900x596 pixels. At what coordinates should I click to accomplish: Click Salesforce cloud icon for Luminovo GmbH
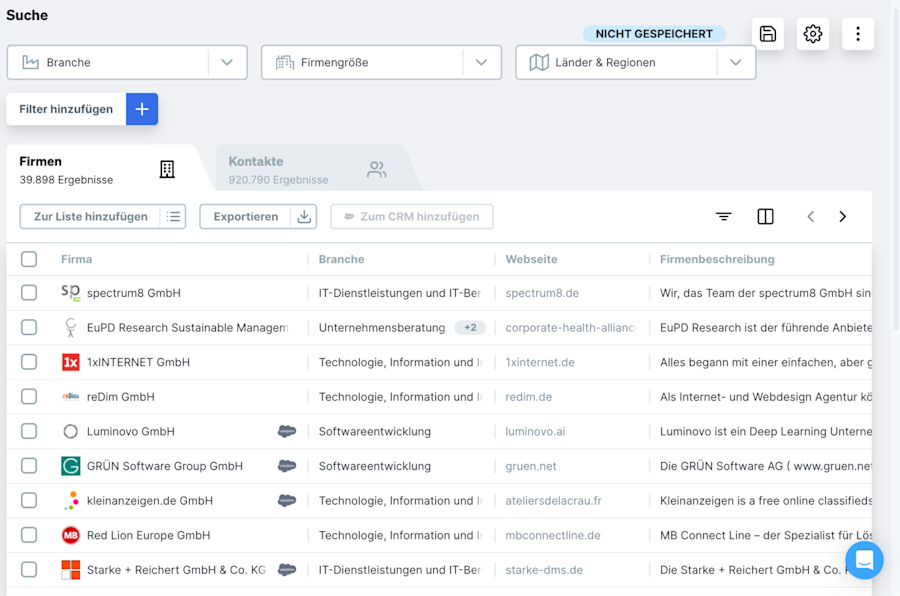[286, 431]
